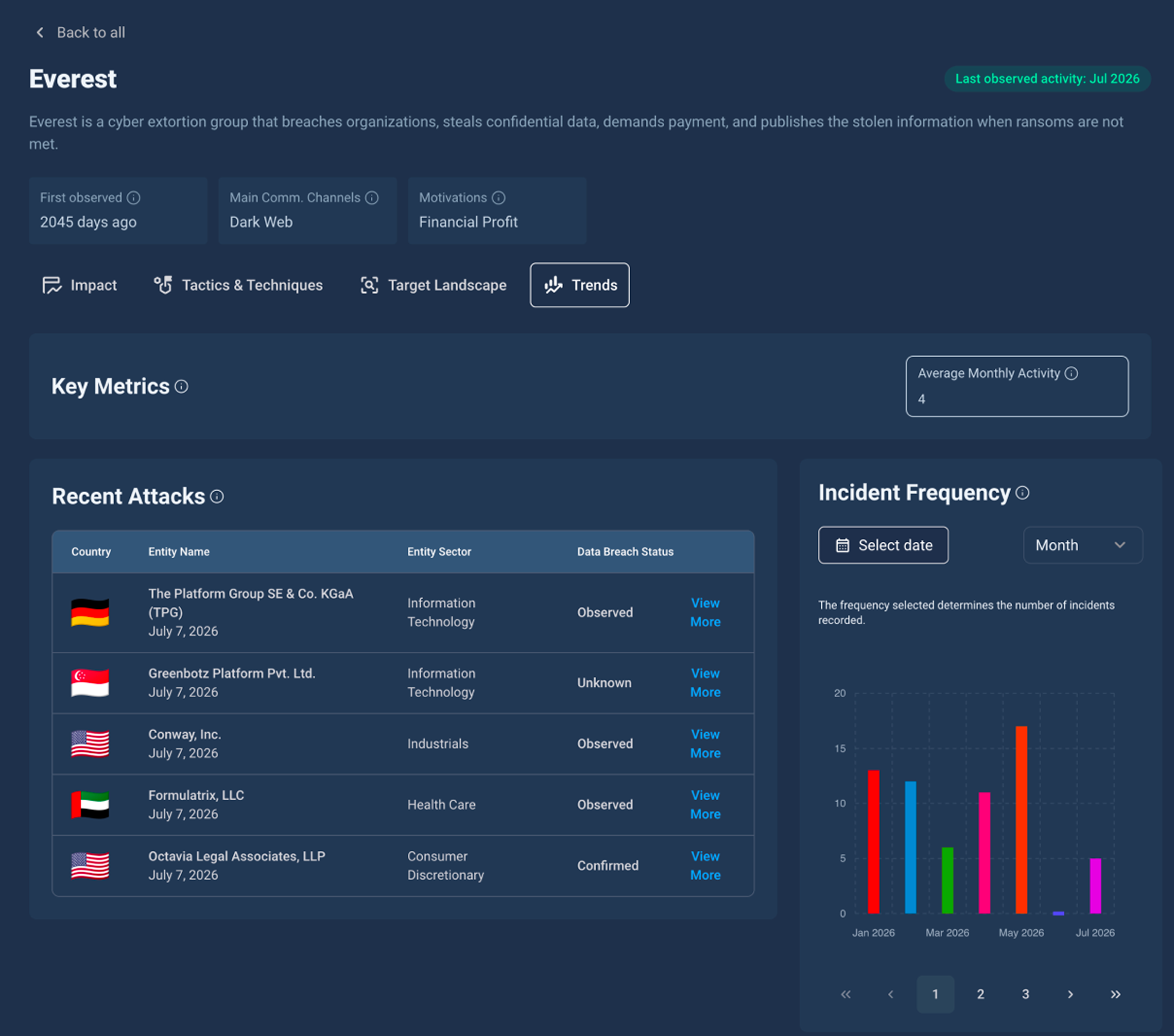The image size is (1174, 1036).
Task: View More for Conway, Inc. attack
Action: point(705,743)
